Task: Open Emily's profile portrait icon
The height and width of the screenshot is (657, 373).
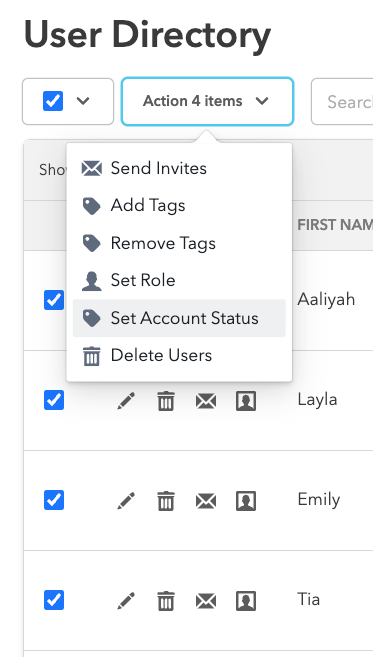Action: [x=246, y=501]
